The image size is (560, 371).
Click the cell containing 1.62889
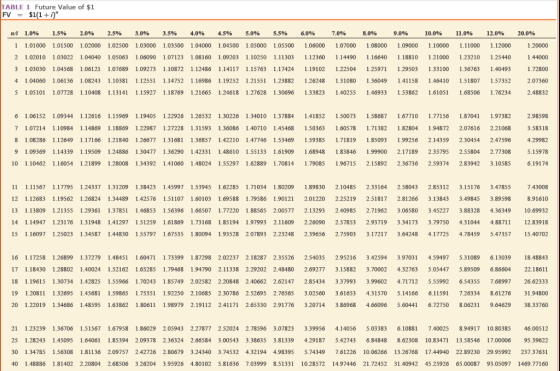point(256,164)
